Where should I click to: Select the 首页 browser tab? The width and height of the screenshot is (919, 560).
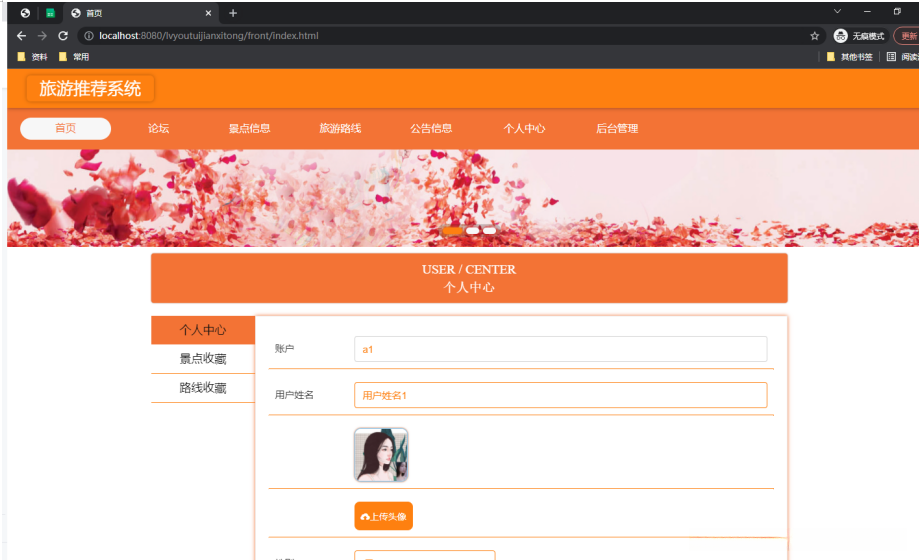click(x=141, y=13)
